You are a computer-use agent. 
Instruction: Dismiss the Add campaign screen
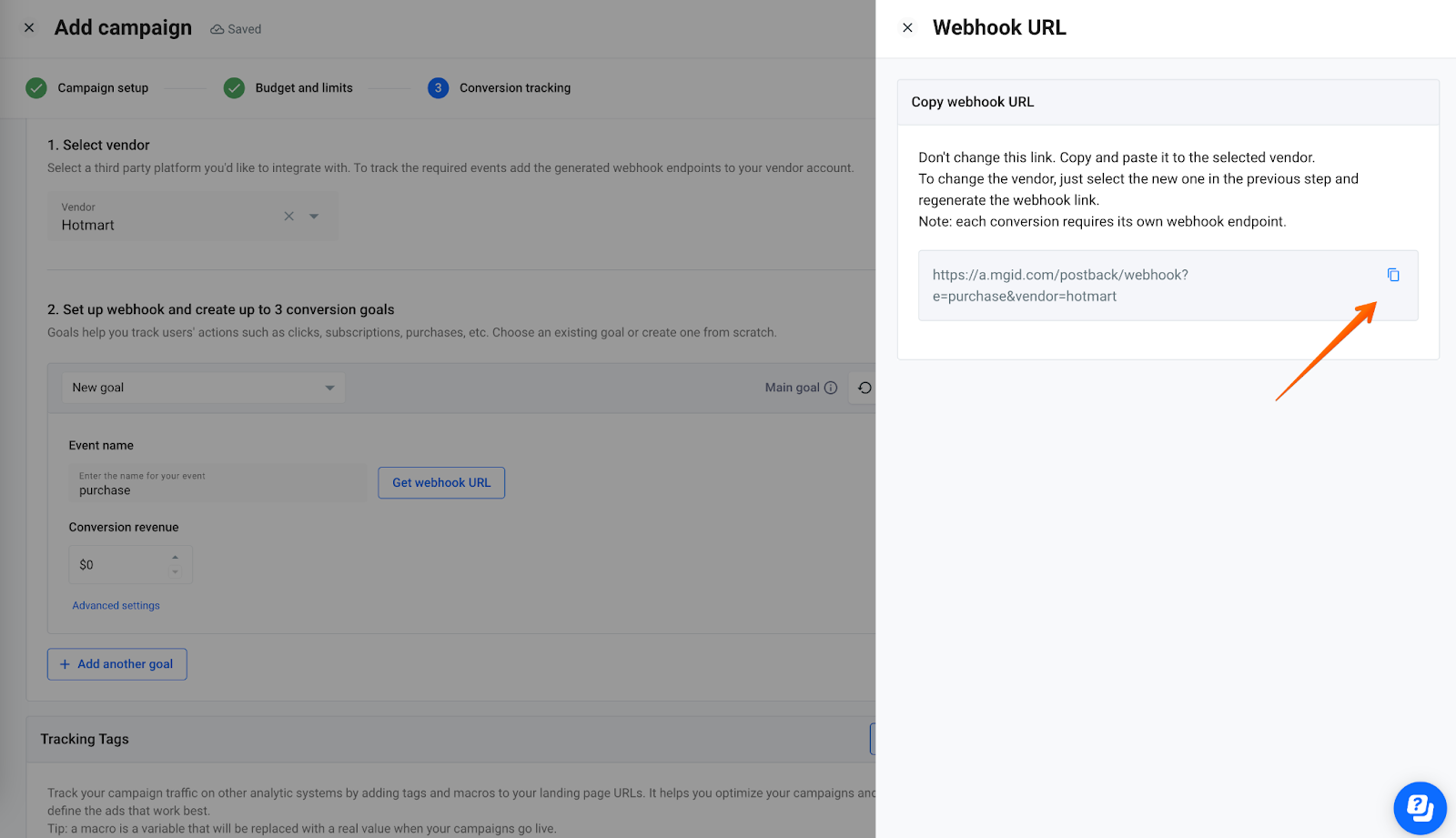28,27
